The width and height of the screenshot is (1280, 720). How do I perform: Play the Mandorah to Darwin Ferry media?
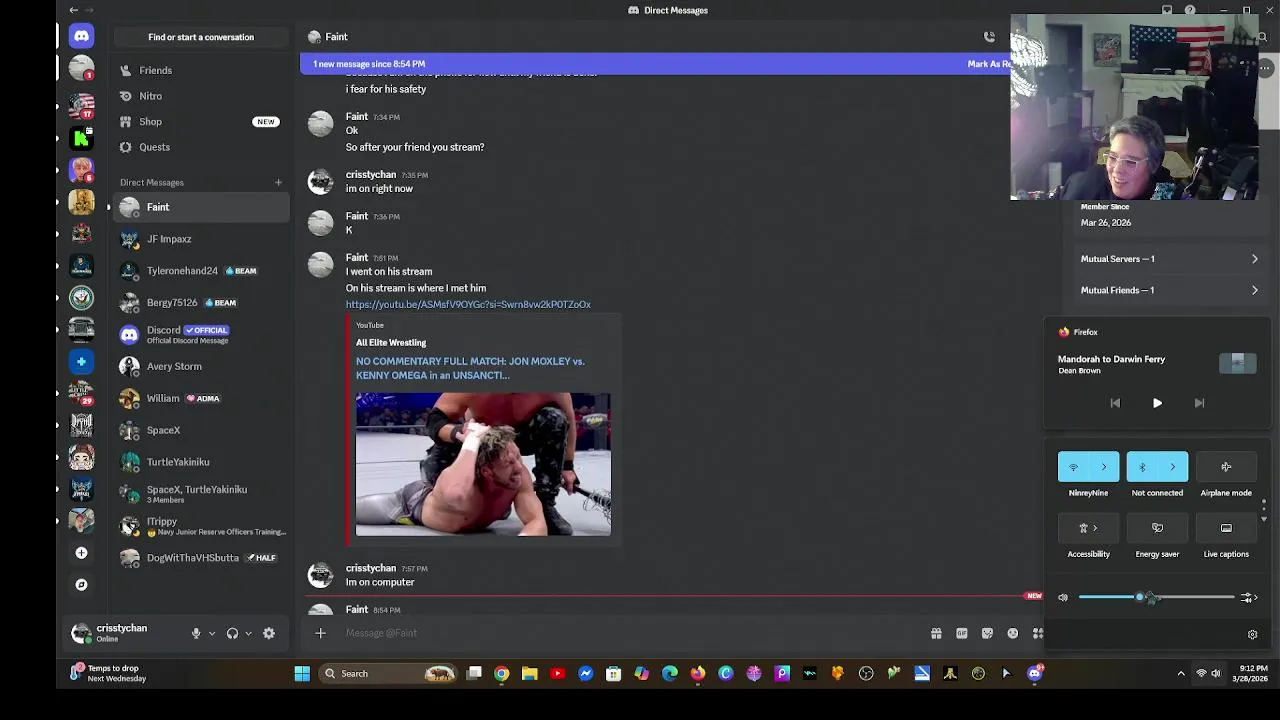pyautogui.click(x=1157, y=403)
